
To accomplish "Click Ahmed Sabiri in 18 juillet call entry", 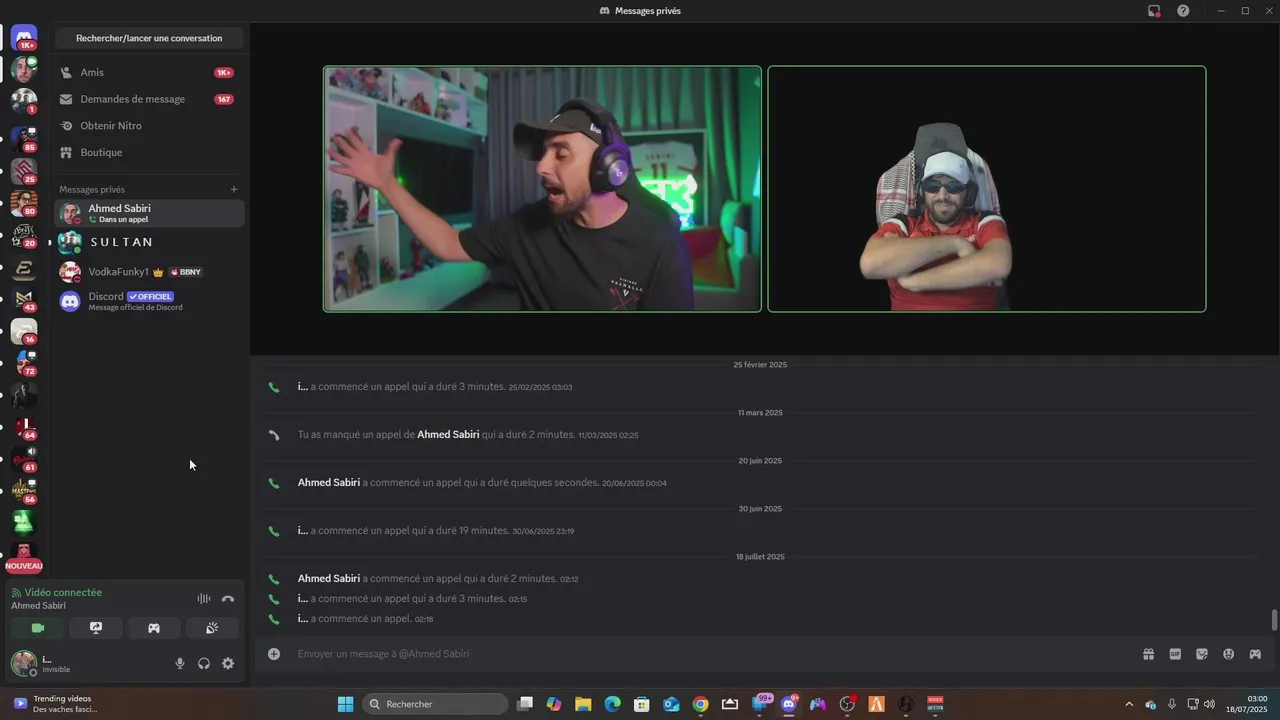I will 329,579.
